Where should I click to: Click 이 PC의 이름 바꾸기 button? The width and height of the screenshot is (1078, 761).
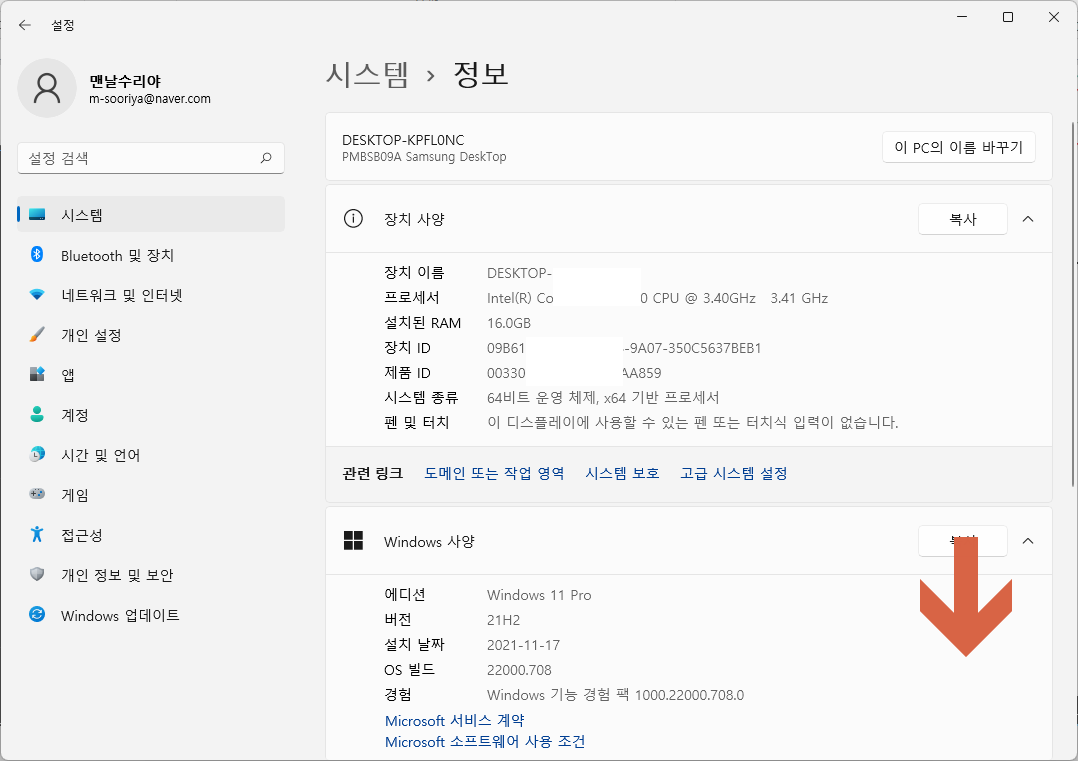tap(958, 147)
